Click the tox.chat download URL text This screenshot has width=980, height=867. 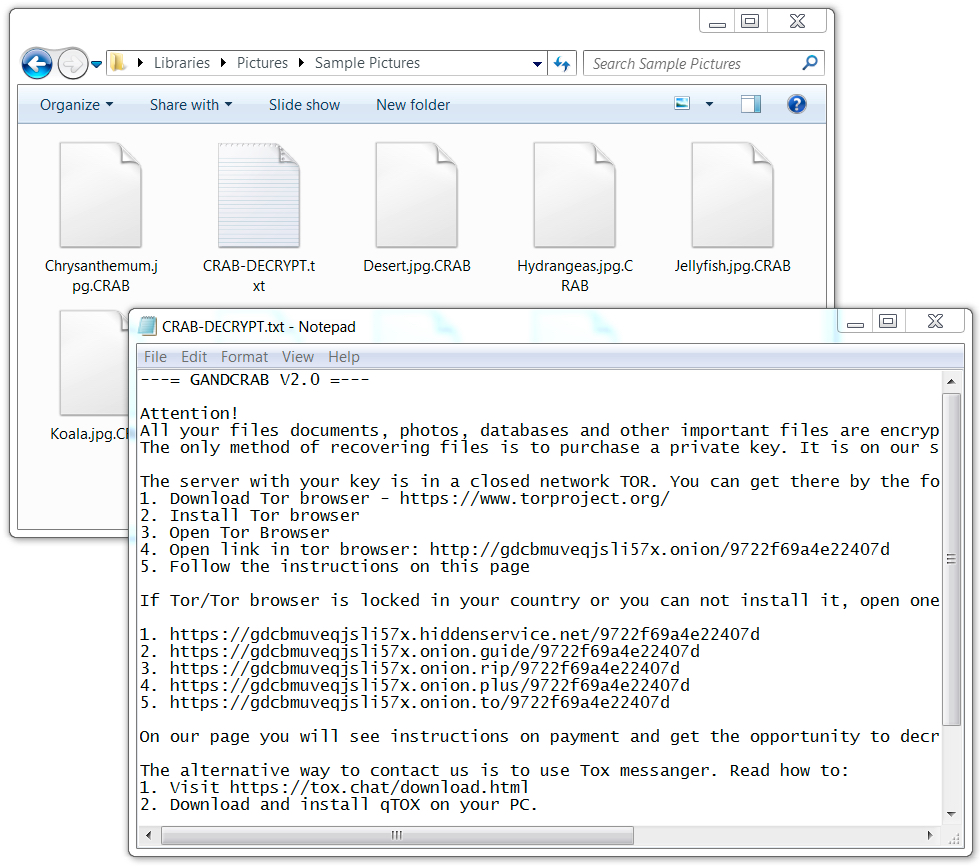[379, 787]
